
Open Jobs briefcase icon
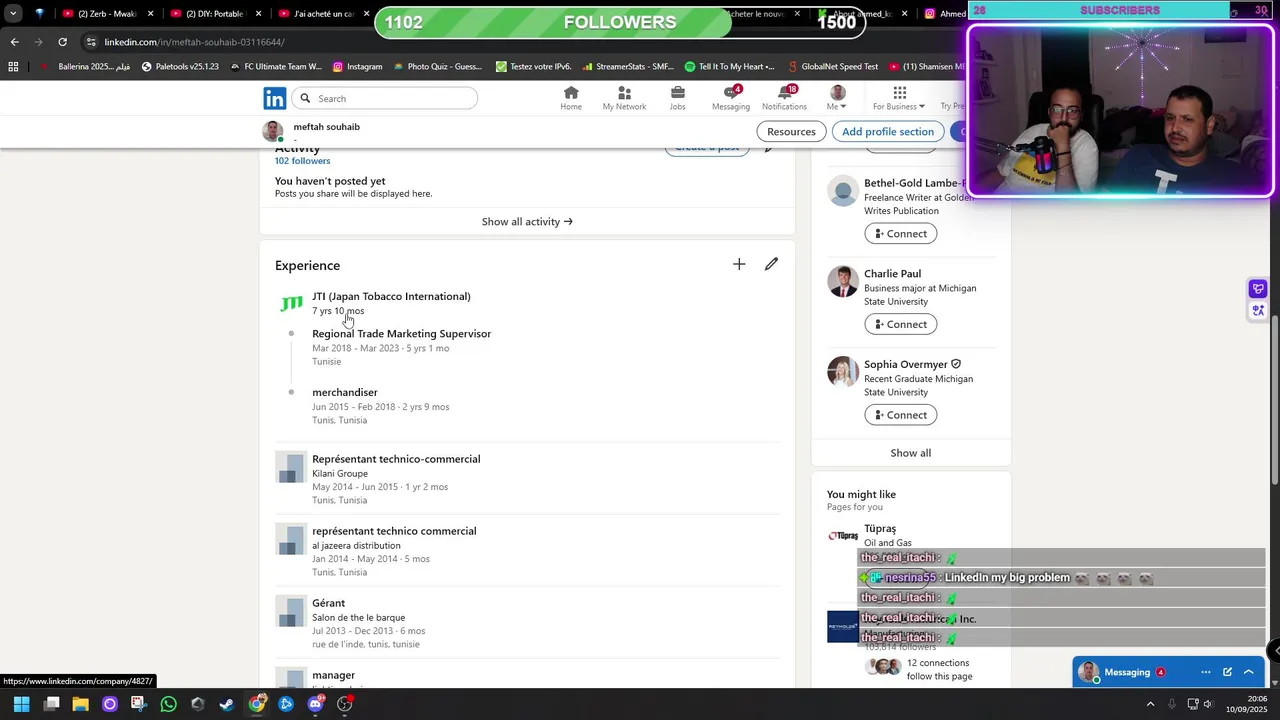point(677,98)
